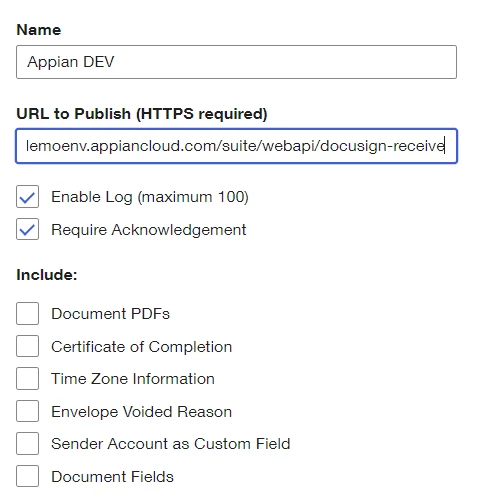This screenshot has height=504, width=497.
Task: Tick the Time Zone Information checkbox
Action: click(x=27, y=379)
